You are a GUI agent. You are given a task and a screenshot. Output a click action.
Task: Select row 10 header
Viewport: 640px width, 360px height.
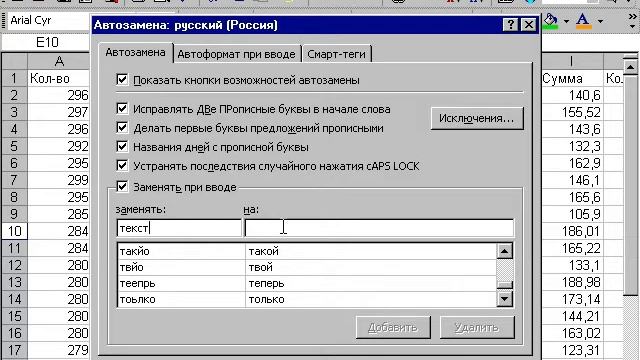click(14, 231)
